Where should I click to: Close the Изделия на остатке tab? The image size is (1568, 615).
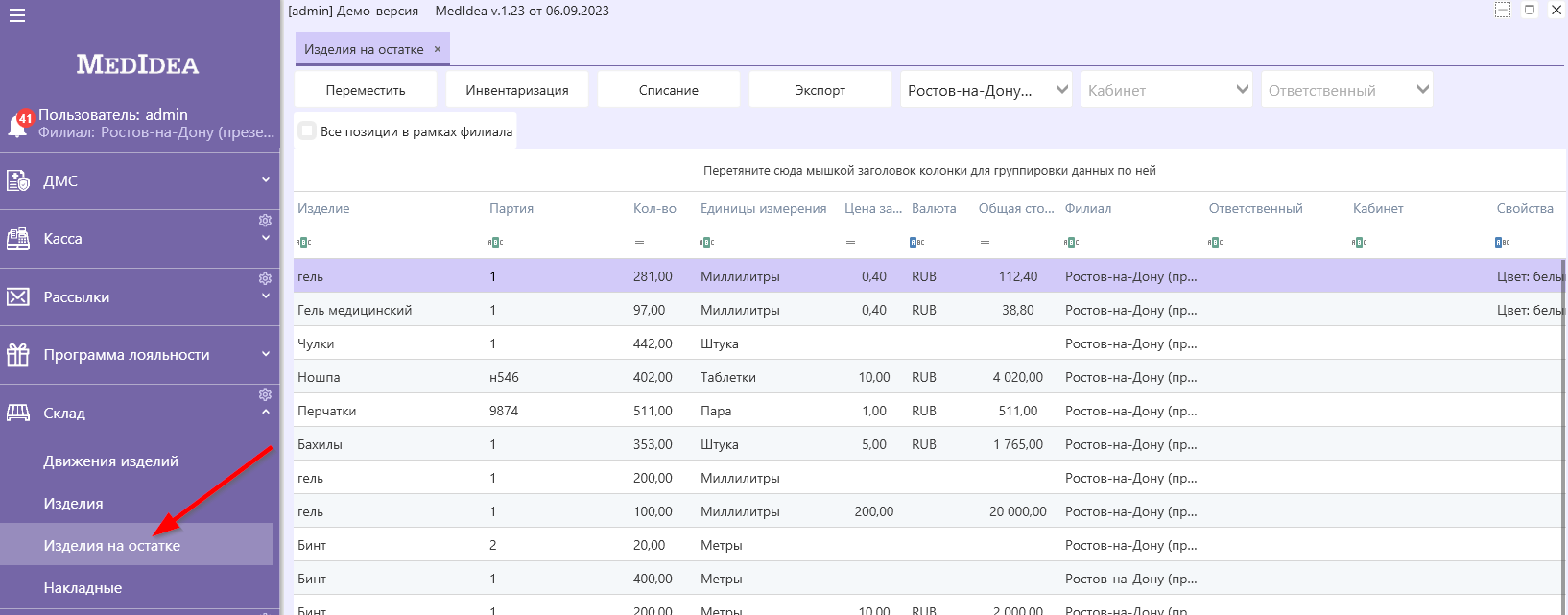(x=438, y=49)
